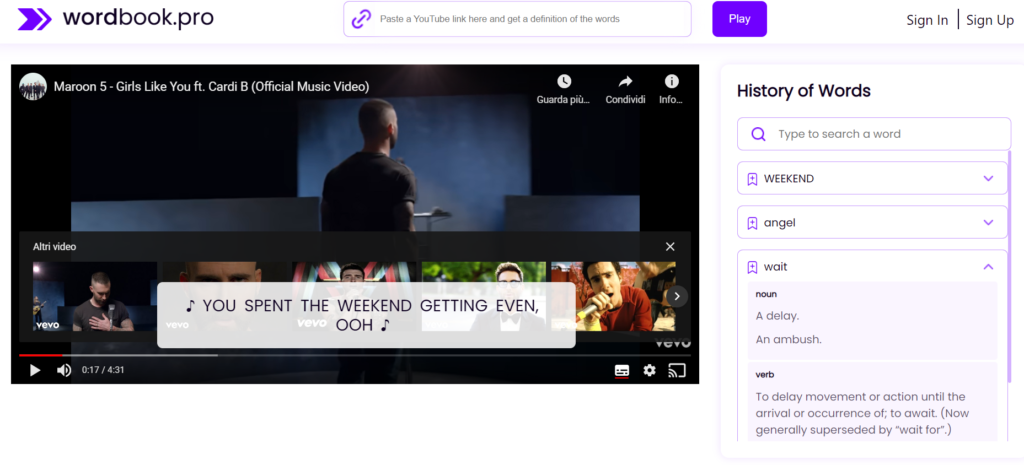Bookmark the angel word entry

(752, 223)
